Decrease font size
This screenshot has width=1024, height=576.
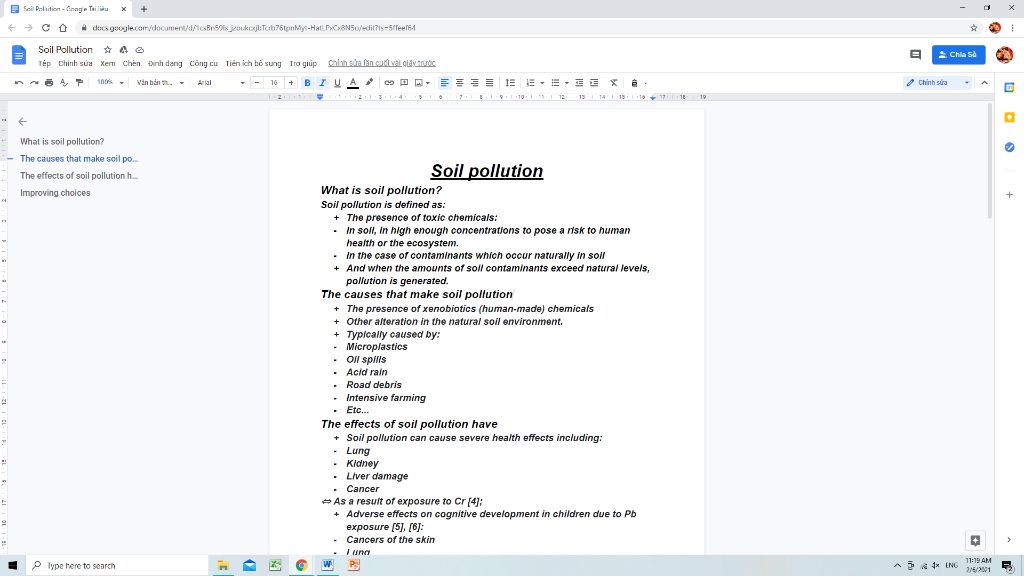click(257, 83)
